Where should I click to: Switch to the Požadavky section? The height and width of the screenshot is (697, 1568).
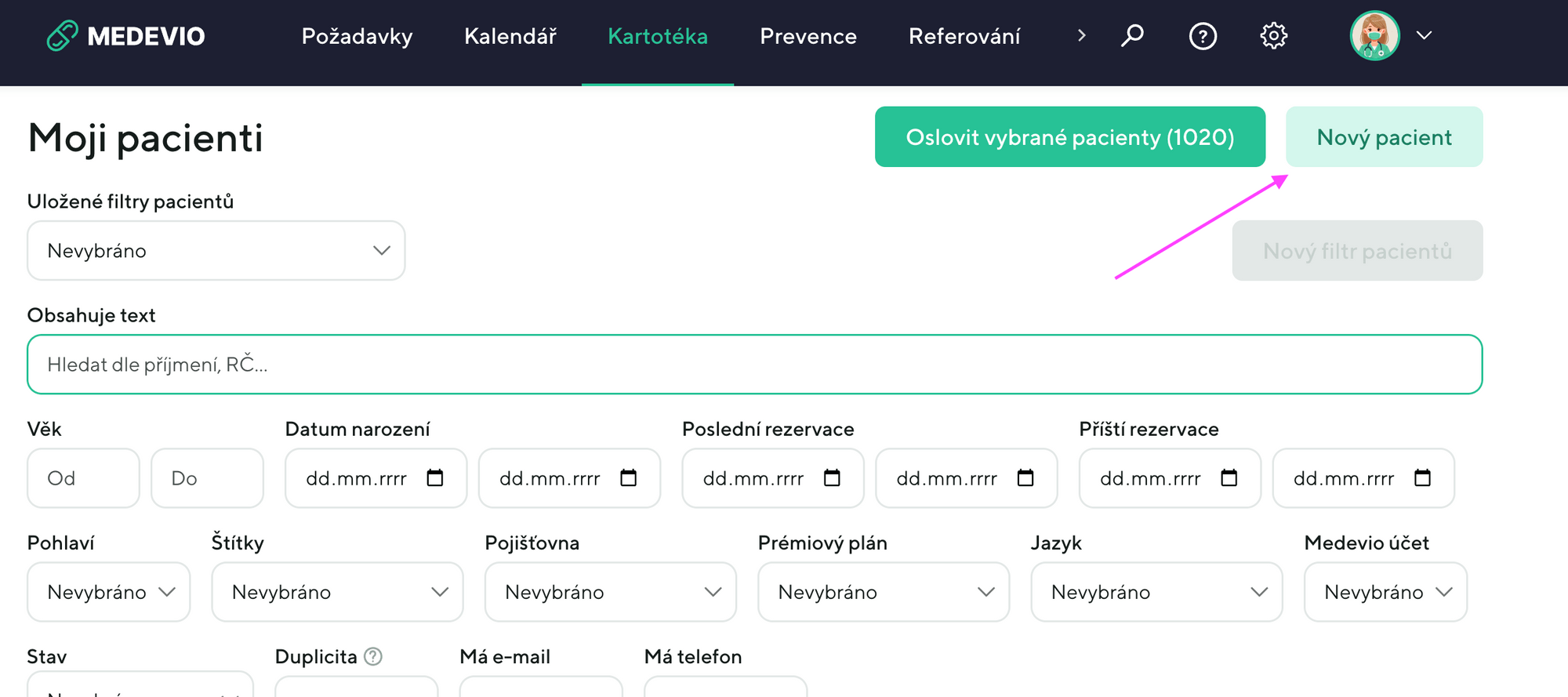pos(357,35)
